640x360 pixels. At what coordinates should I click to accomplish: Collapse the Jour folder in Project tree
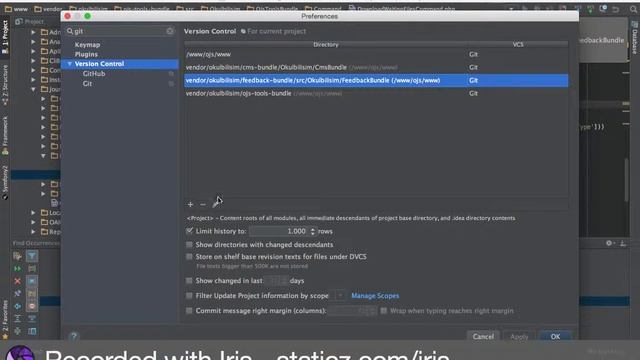[x=33, y=89]
